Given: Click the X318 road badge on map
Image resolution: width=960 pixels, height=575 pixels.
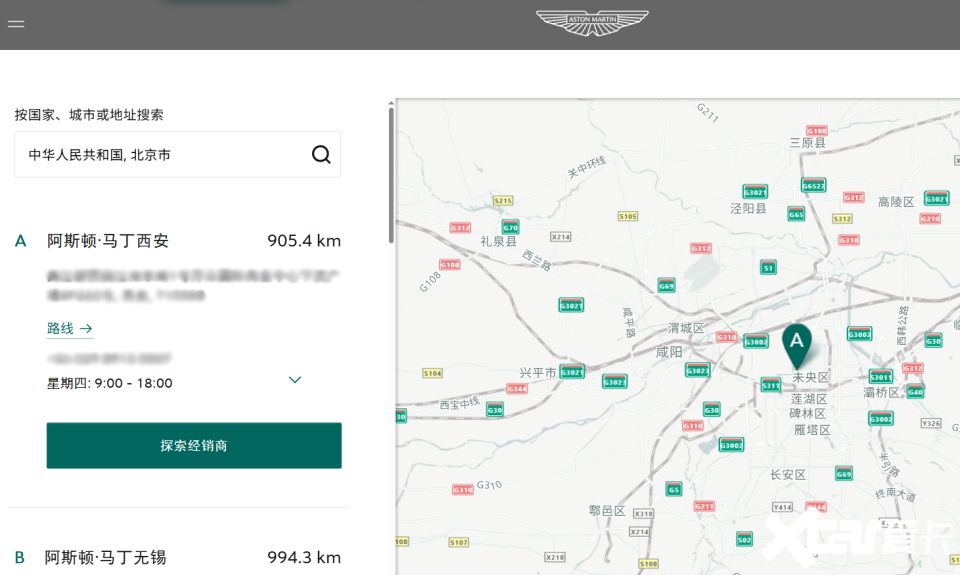Looking at the screenshot, I should click(x=643, y=514).
